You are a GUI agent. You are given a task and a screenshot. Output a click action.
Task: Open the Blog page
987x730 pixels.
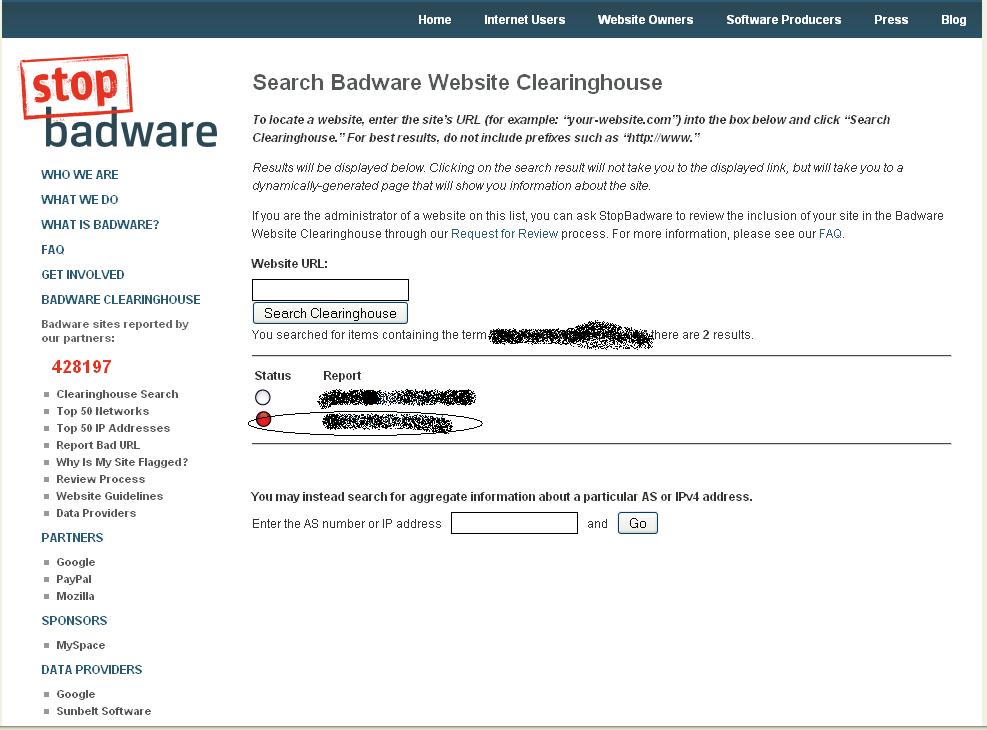coord(954,20)
